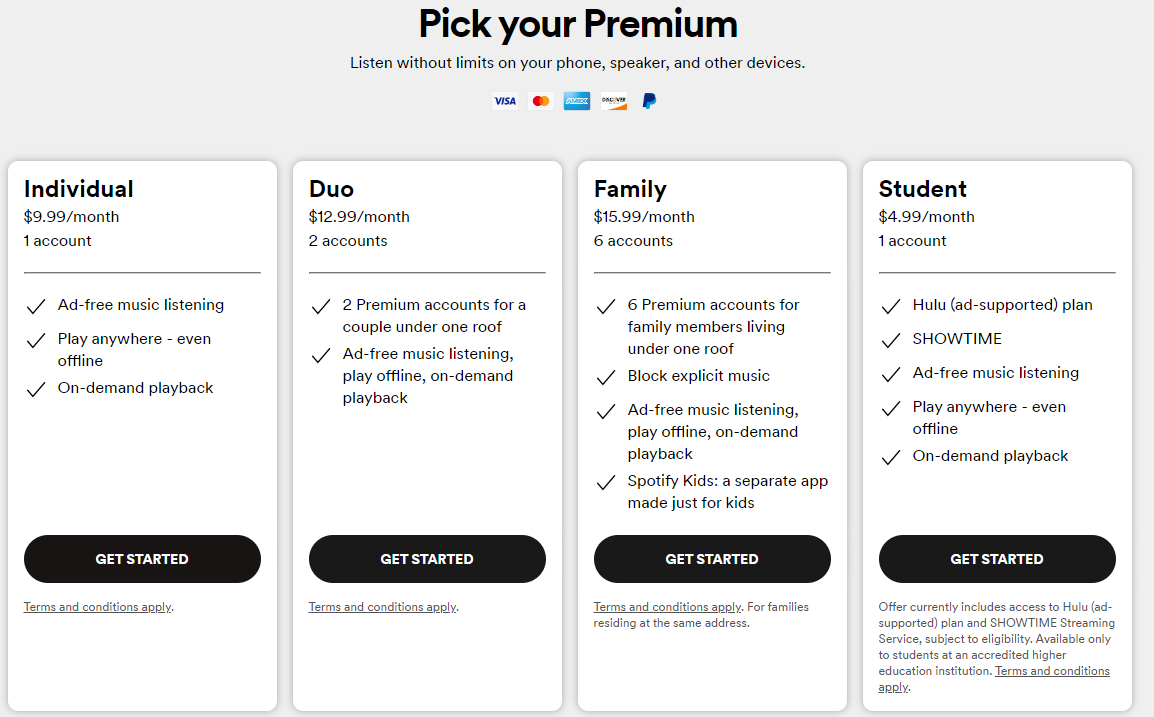Click checkmark next to Spotify Kids feature

606,482
